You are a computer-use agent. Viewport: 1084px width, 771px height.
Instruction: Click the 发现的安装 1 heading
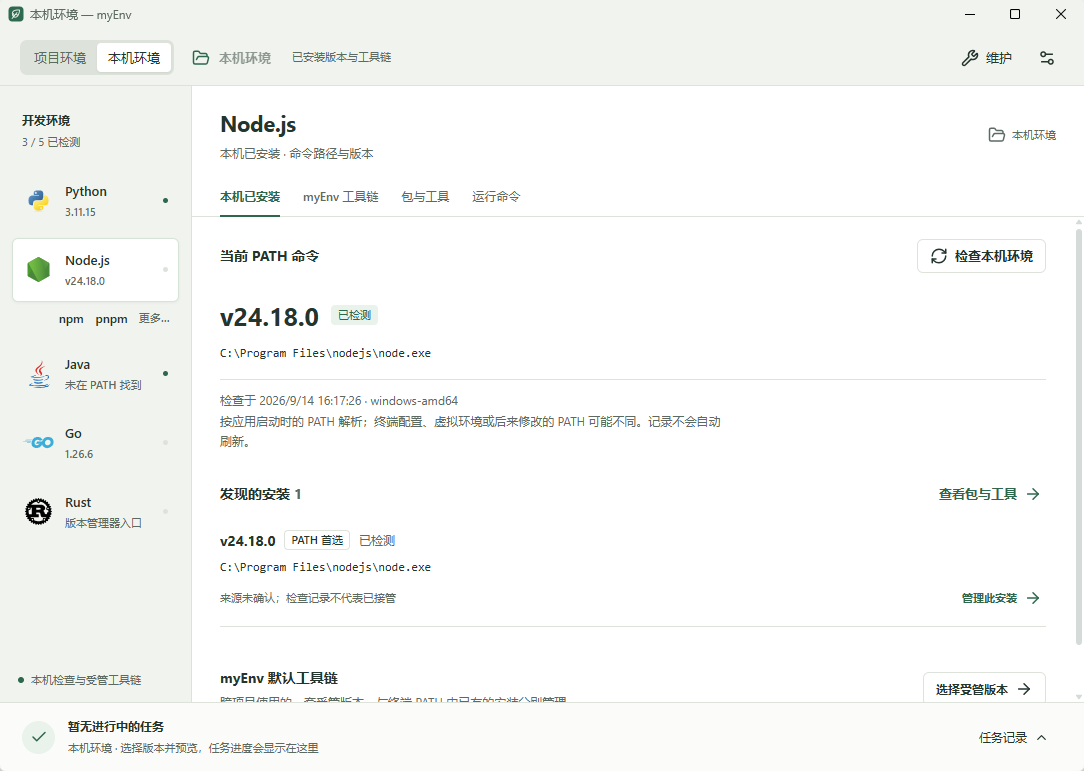[x=261, y=494]
